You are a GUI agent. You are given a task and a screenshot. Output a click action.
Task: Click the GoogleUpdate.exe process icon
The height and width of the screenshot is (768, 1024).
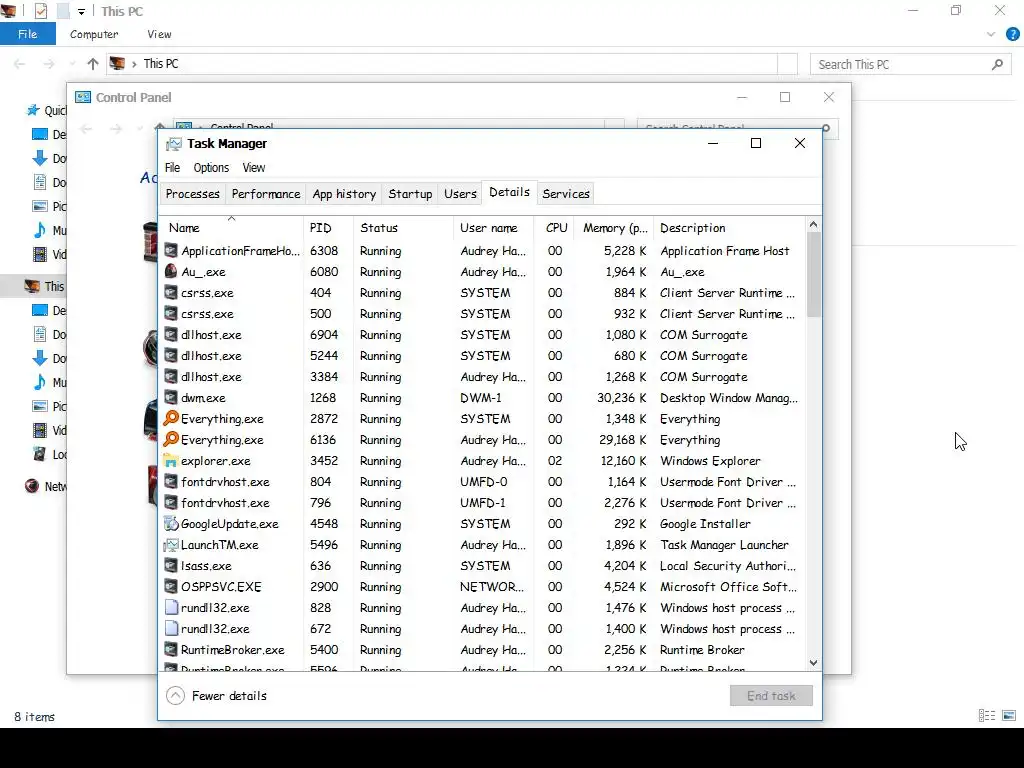[170, 523]
